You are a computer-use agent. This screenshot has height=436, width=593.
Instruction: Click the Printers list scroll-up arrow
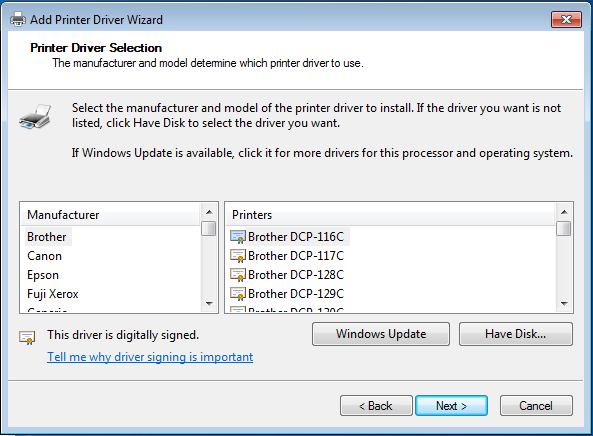point(564,212)
